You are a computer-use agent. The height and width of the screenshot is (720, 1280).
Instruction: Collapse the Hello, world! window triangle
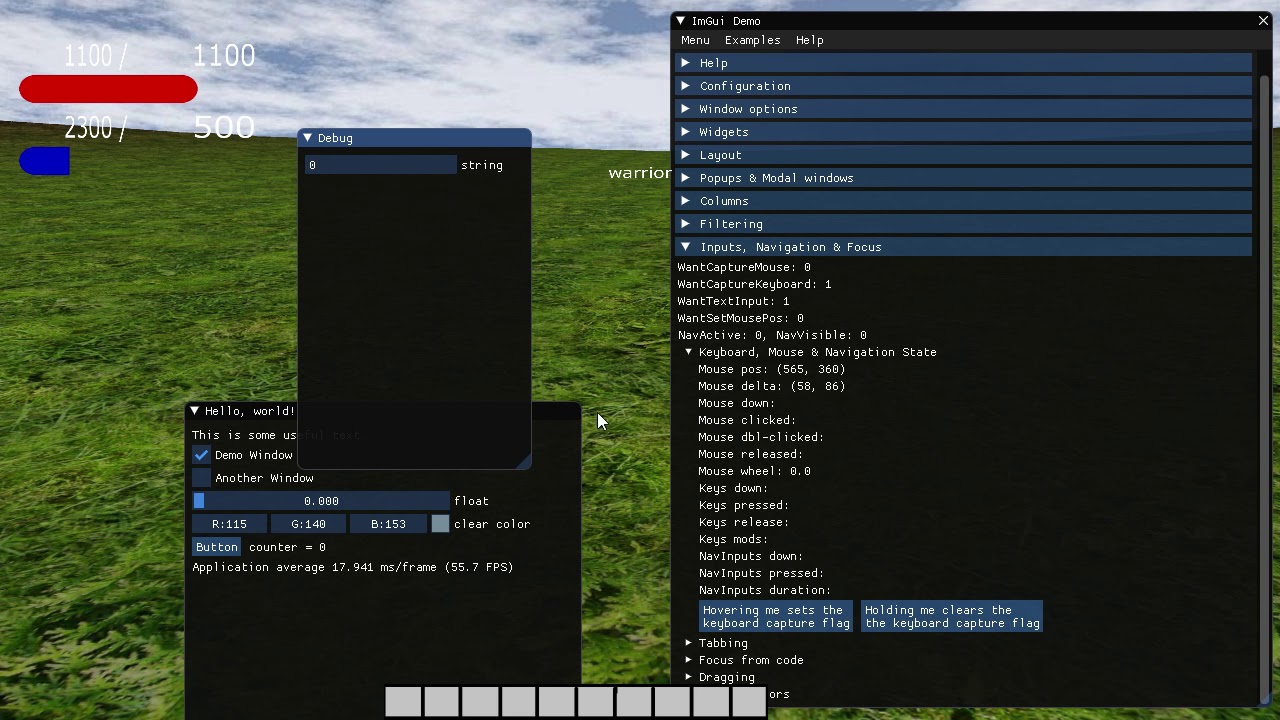[195, 411]
